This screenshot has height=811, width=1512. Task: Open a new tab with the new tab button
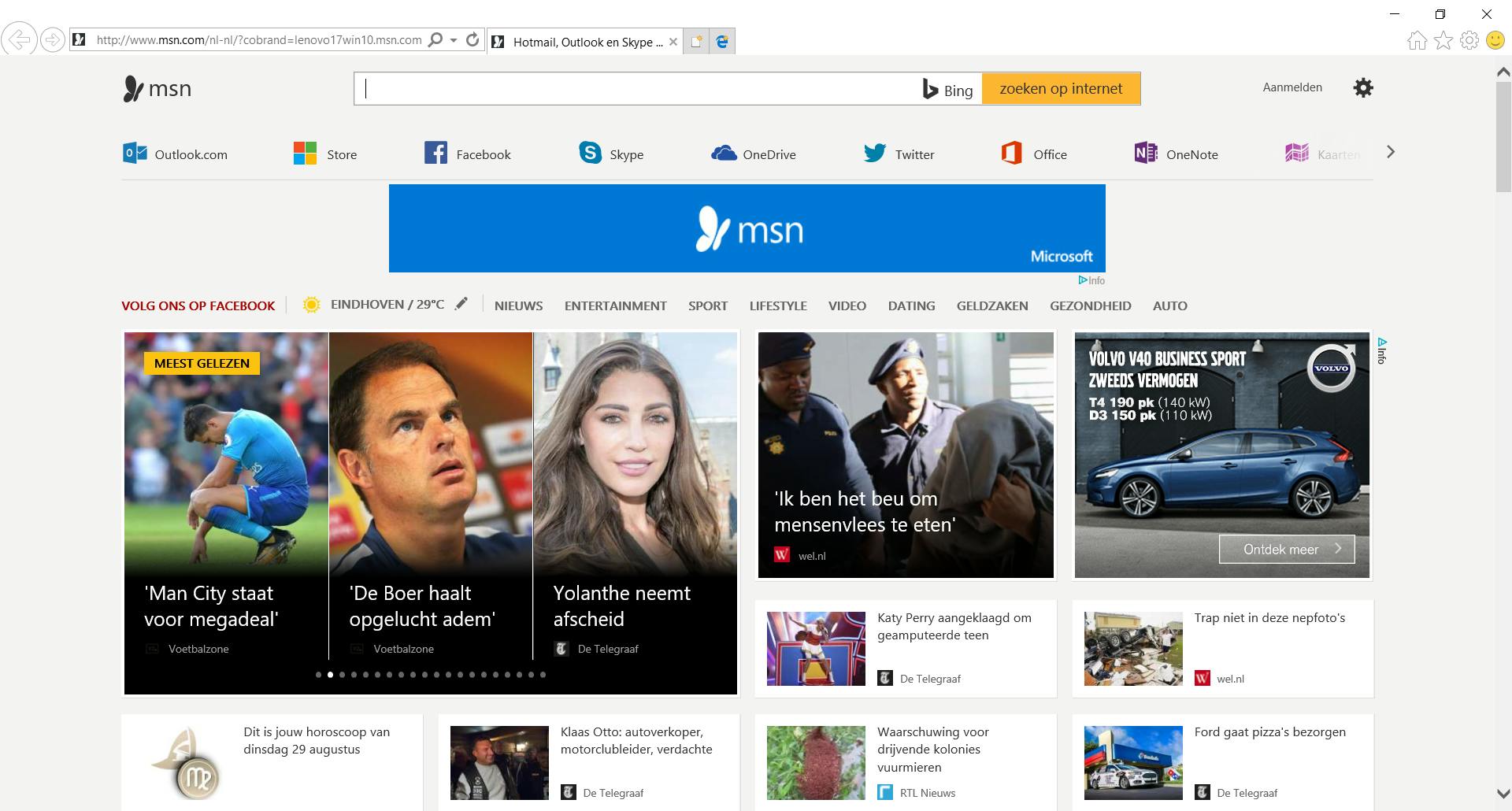[x=696, y=42]
